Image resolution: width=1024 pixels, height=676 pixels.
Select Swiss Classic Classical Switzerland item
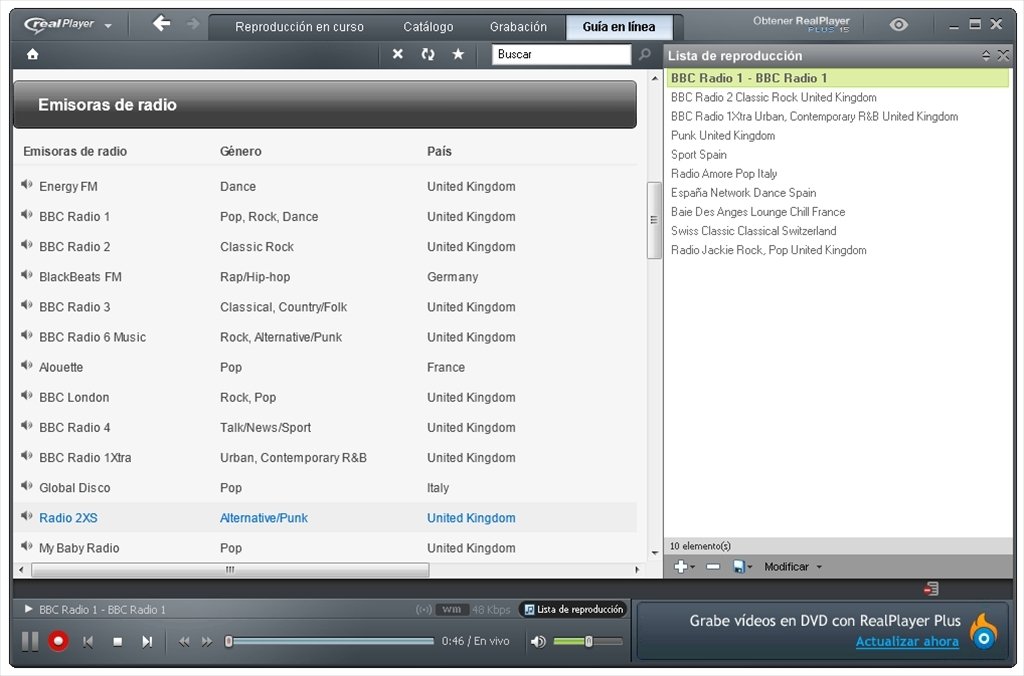754,231
